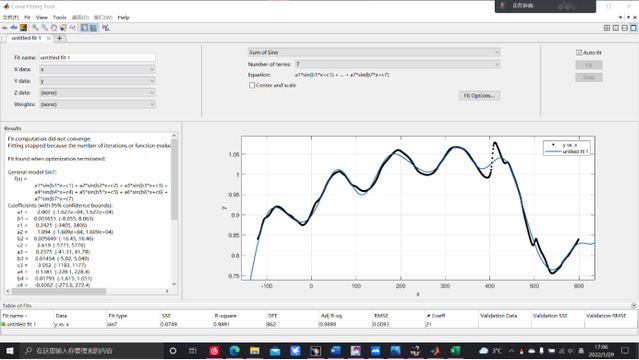
Task: Activate the Data Cursor tool
Action: [x=63, y=28]
